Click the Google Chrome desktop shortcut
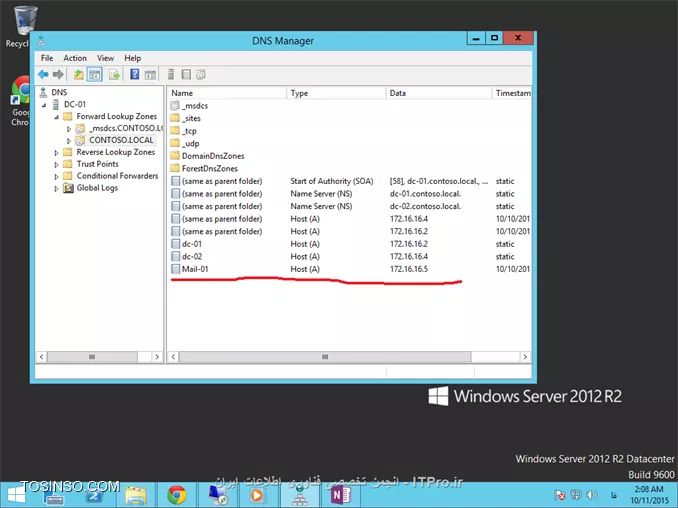 [19, 100]
